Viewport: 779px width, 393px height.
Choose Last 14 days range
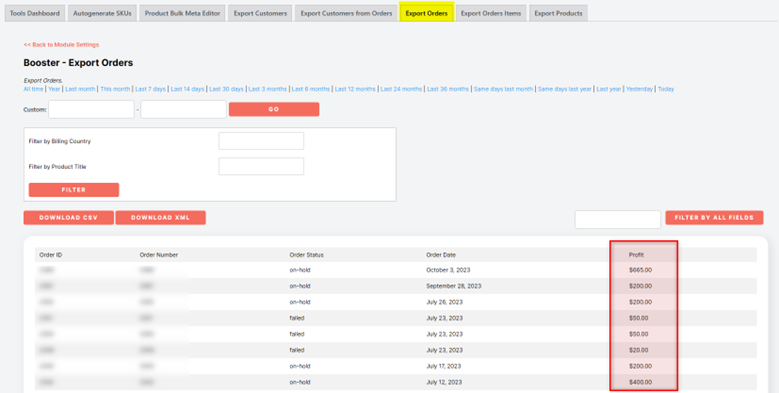(x=187, y=89)
